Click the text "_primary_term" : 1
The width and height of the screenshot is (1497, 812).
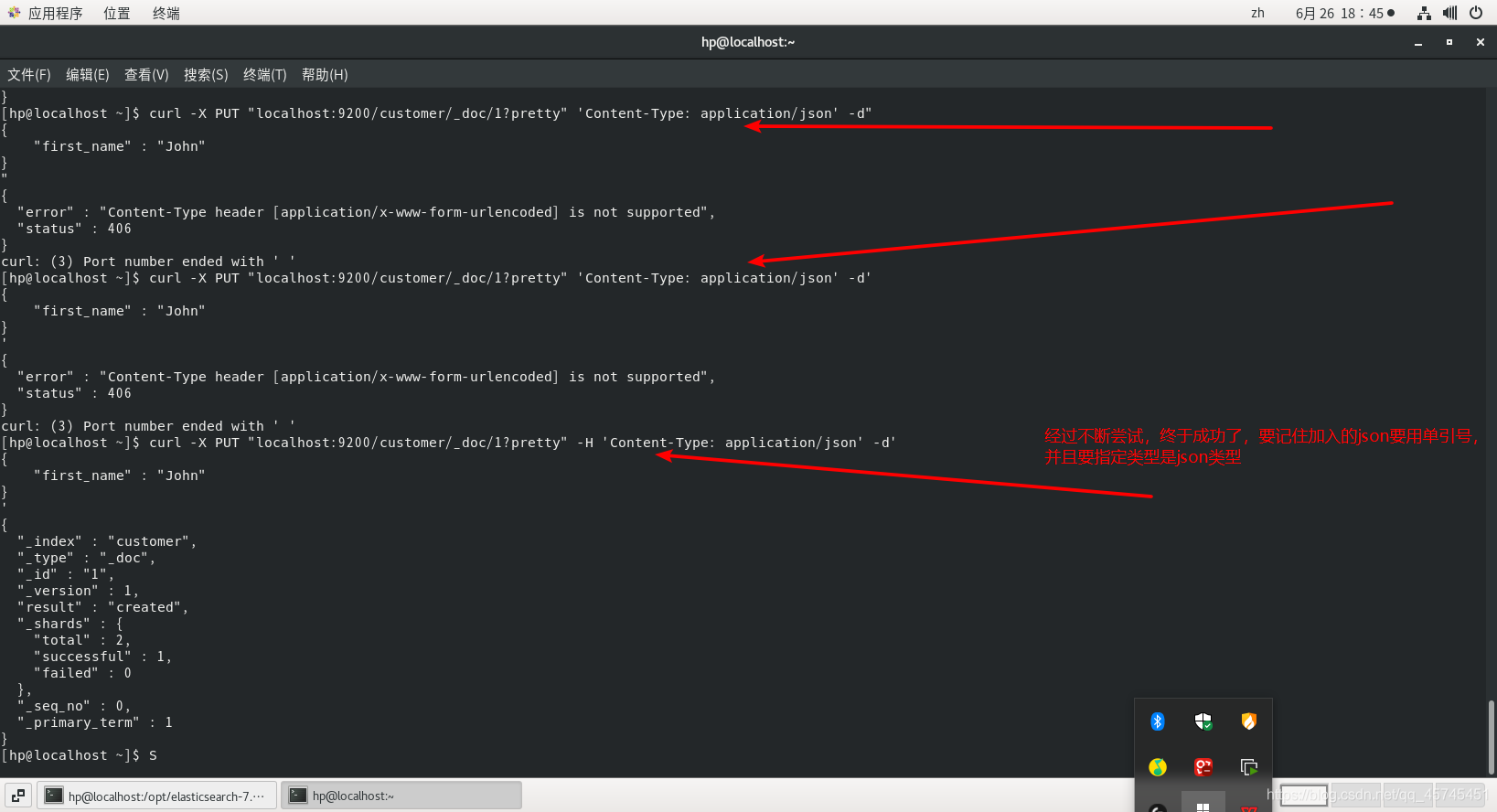coord(94,722)
